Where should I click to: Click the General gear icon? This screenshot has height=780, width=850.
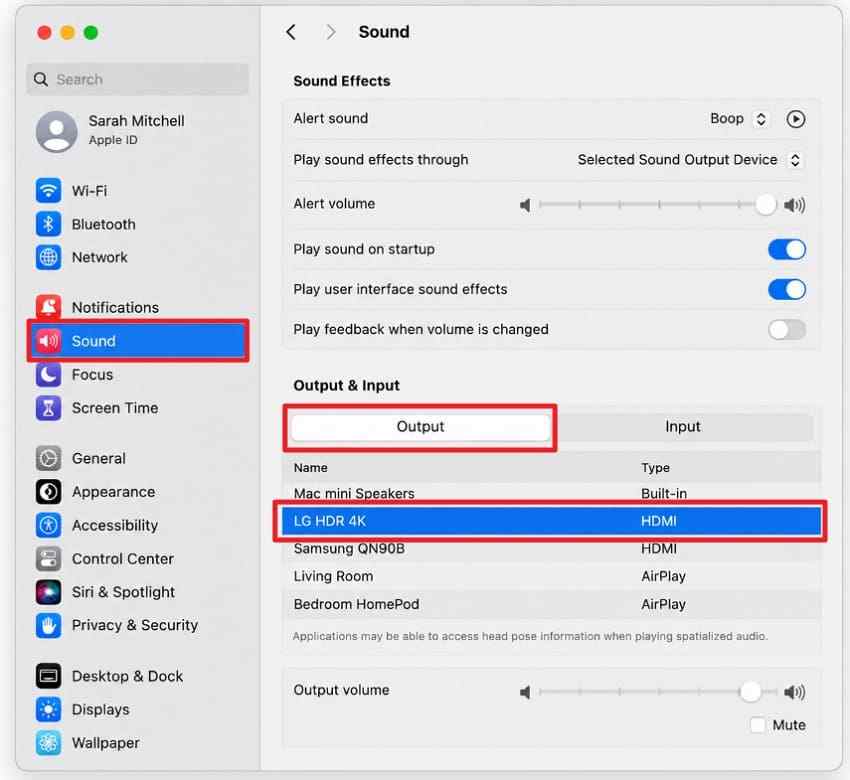tap(48, 458)
